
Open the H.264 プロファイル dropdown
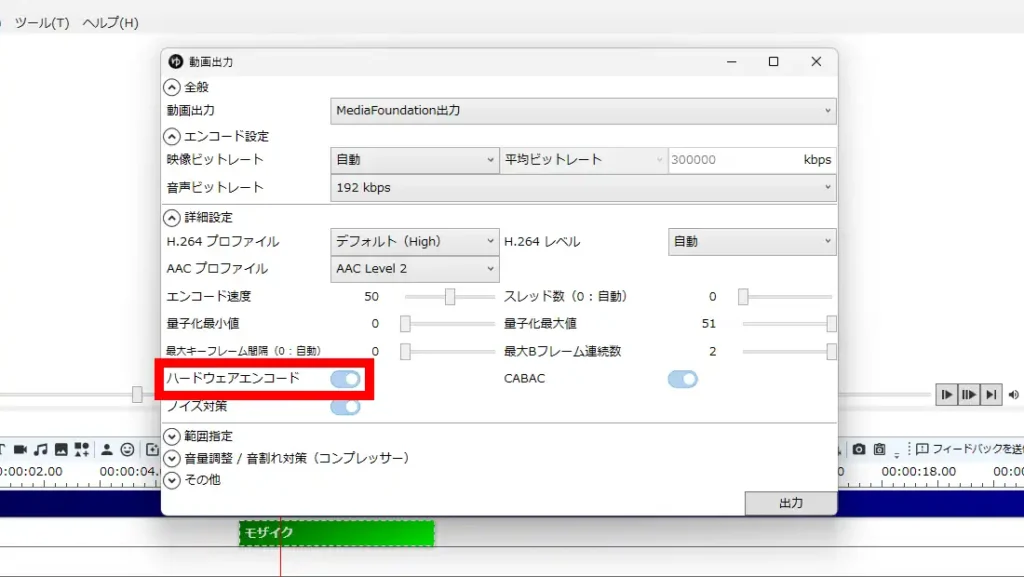(x=414, y=240)
